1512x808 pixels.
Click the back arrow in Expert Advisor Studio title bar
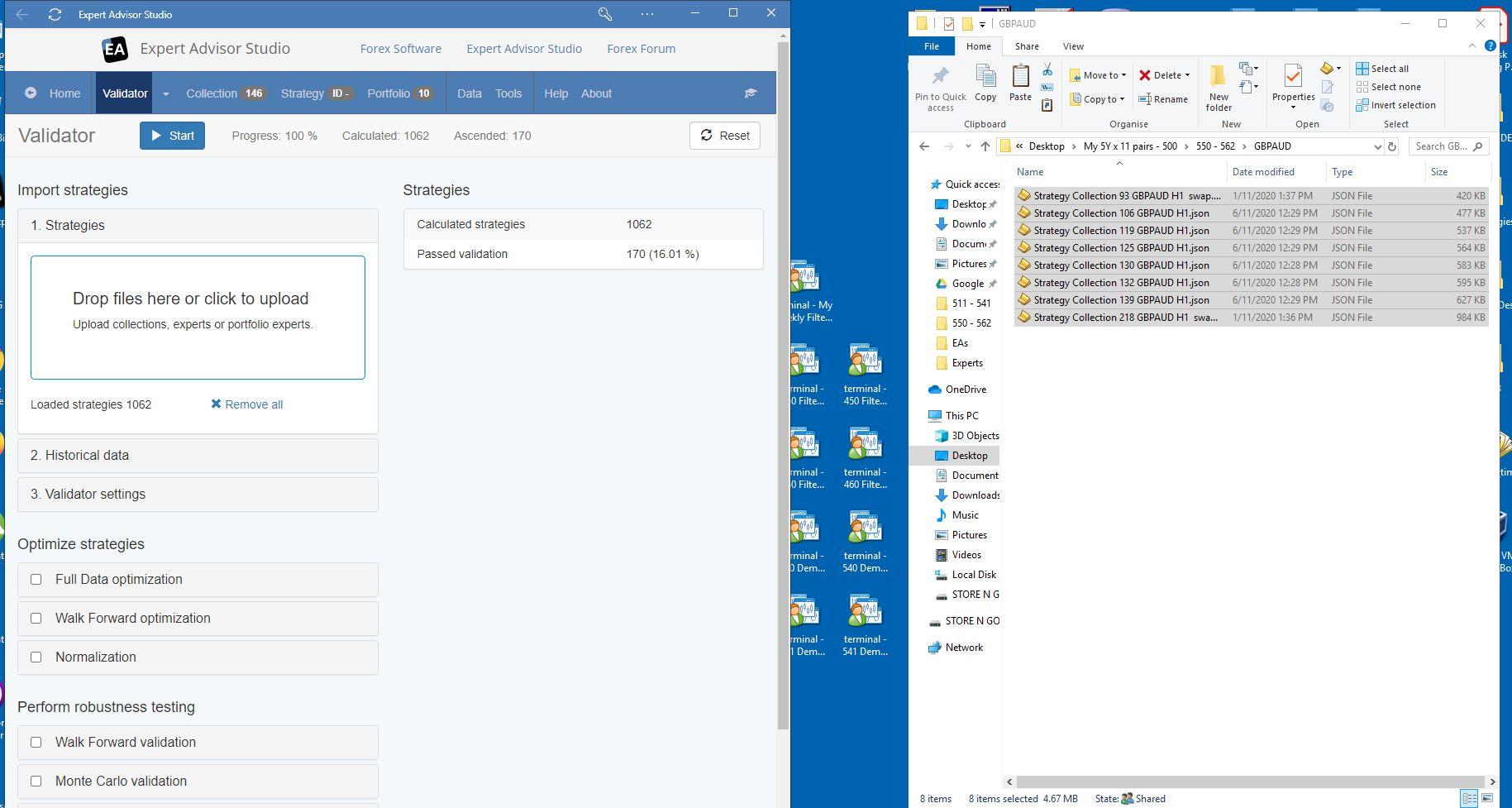point(22,14)
